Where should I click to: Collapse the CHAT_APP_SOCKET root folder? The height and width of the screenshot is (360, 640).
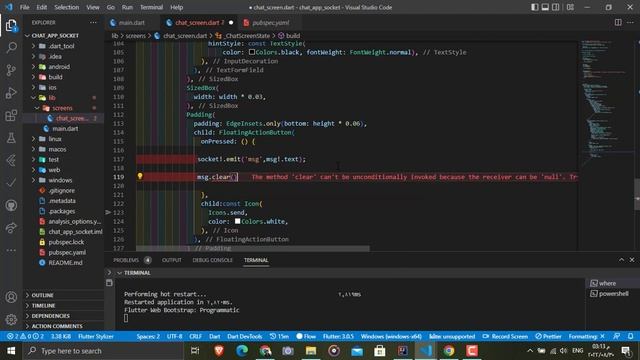pyautogui.click(x=55, y=36)
